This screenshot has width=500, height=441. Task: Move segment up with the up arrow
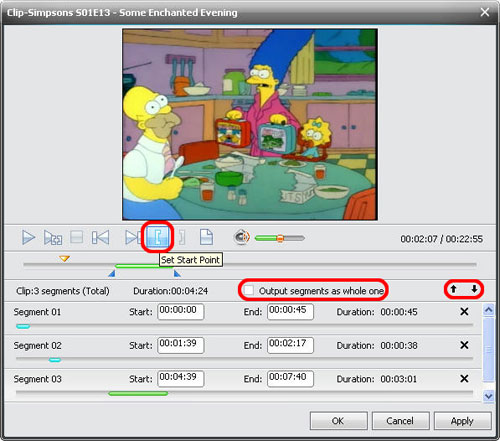click(453, 289)
